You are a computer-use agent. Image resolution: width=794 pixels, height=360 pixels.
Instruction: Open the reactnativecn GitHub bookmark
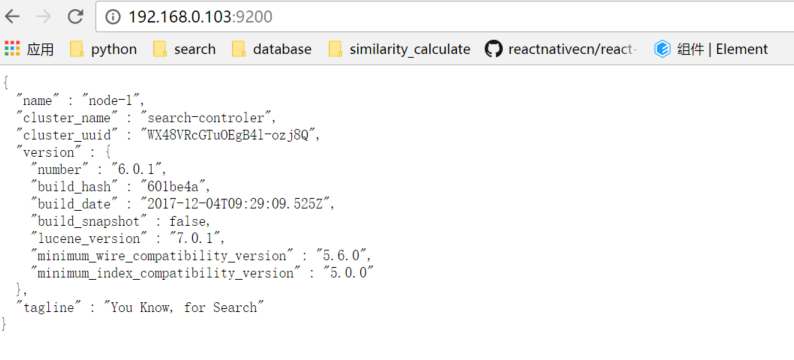[561, 49]
